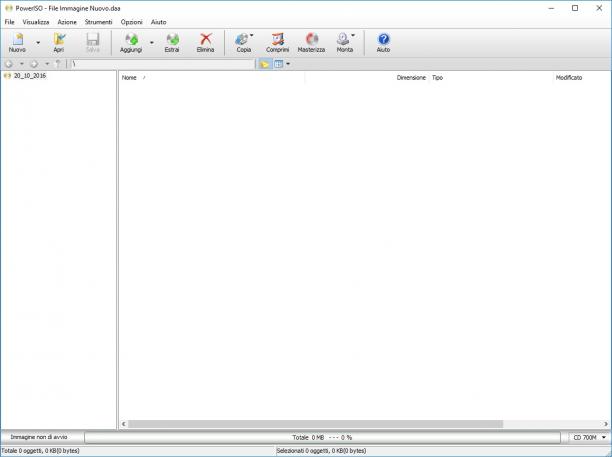Click the scrollbar left arrow

point(124,424)
